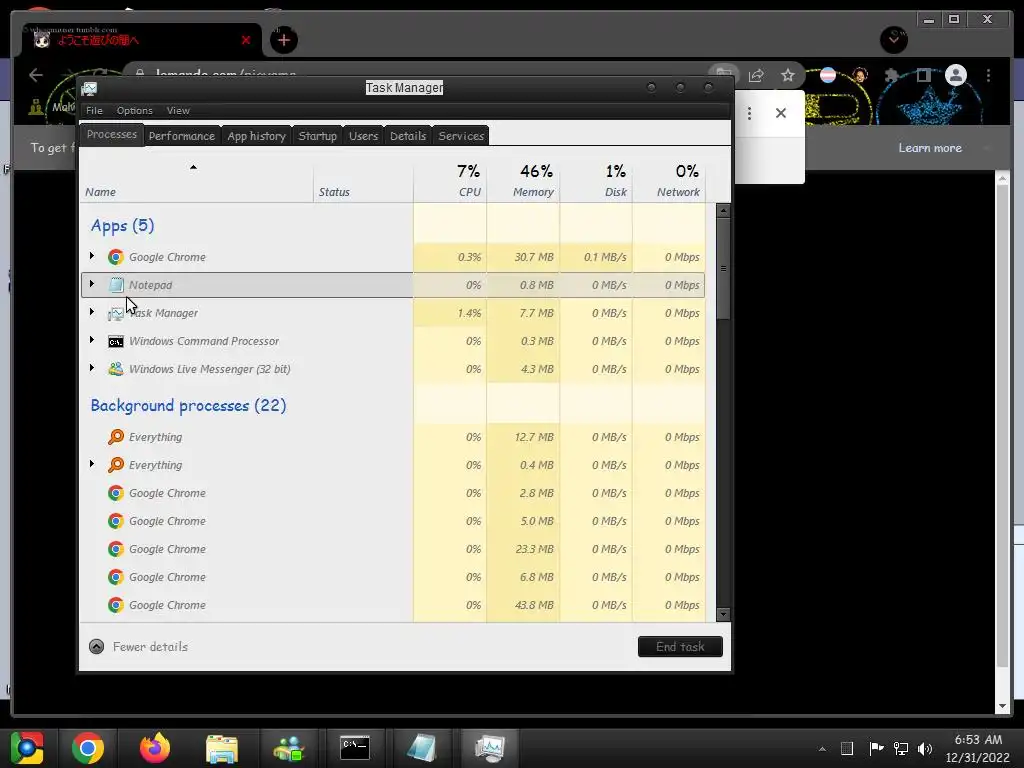Click the share page icon in Chrome

[x=756, y=76]
